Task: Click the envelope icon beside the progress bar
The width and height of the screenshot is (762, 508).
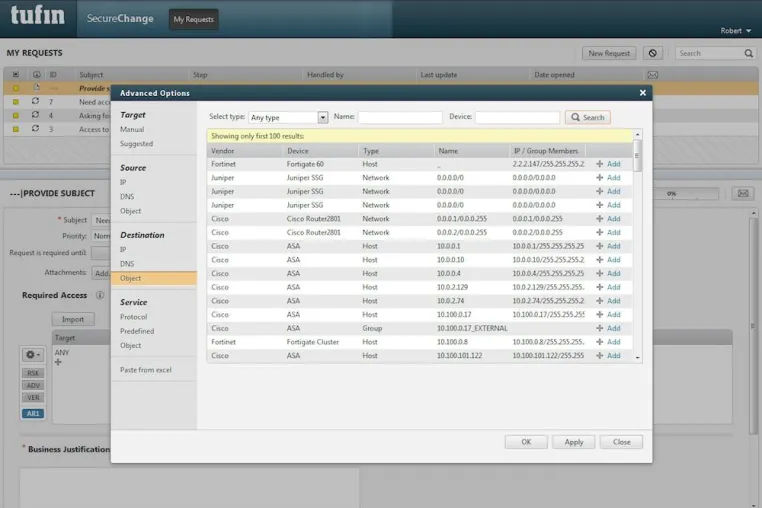Action: coord(743,193)
